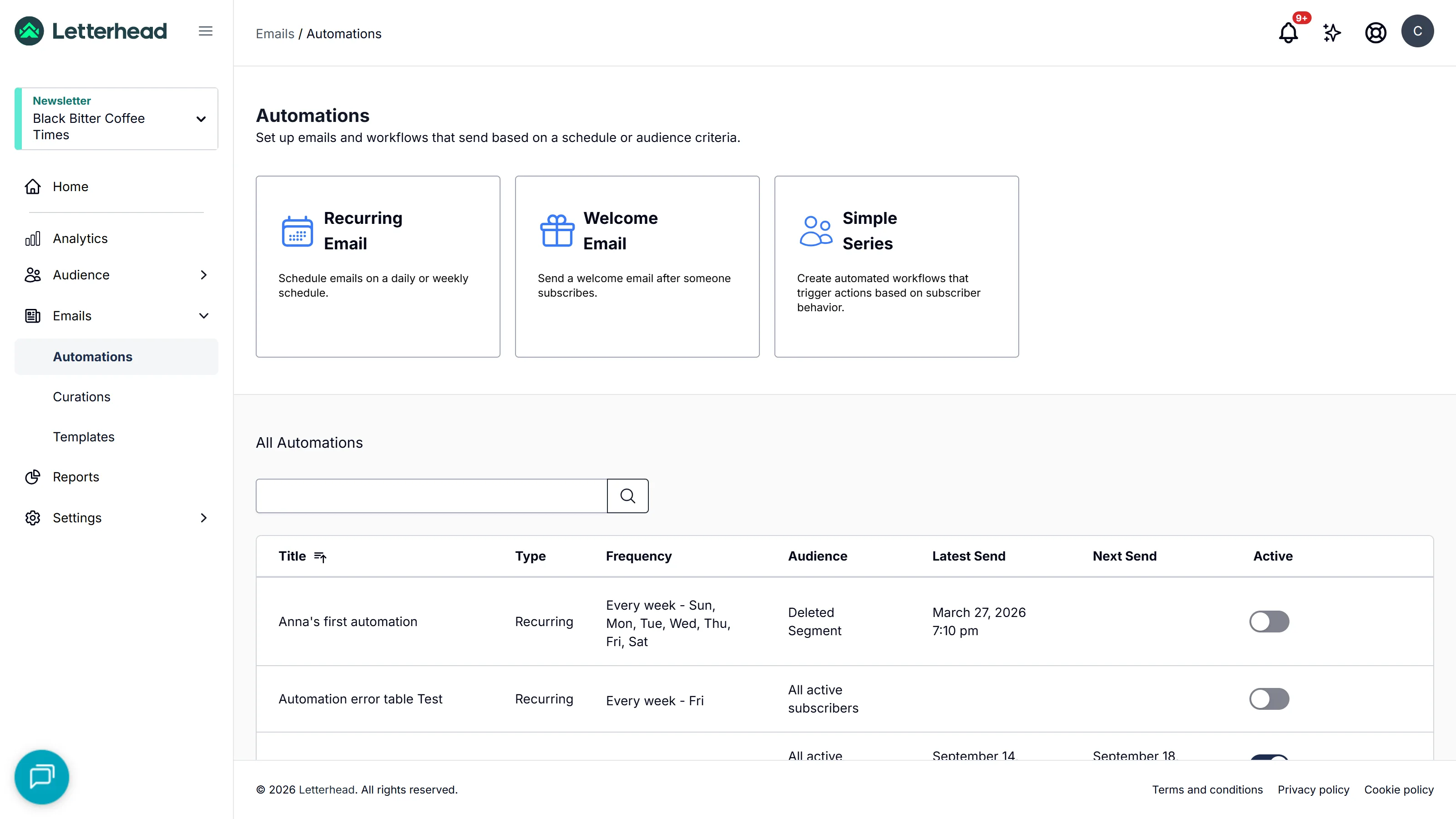Open Cookie policy link
This screenshot has height=819, width=1456.
(x=1399, y=789)
